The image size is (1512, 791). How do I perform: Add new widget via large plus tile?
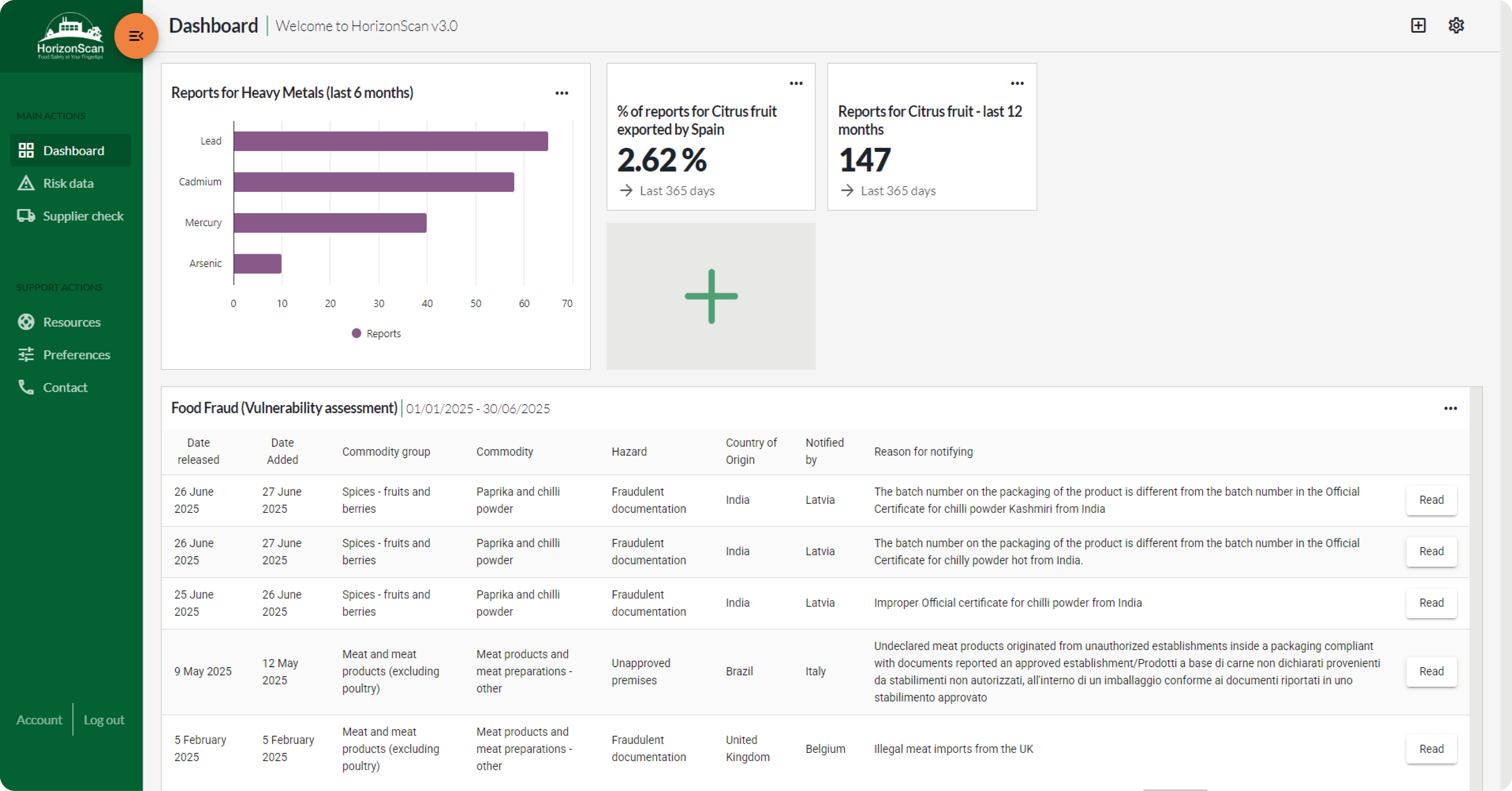tap(711, 296)
